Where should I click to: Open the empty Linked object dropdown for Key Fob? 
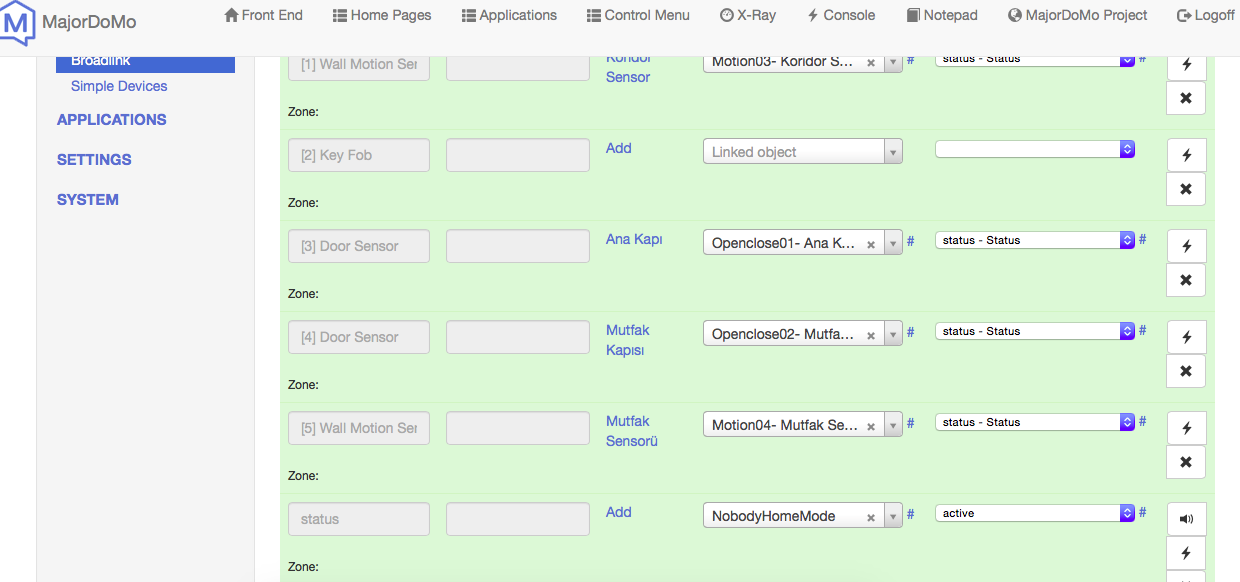(x=803, y=152)
